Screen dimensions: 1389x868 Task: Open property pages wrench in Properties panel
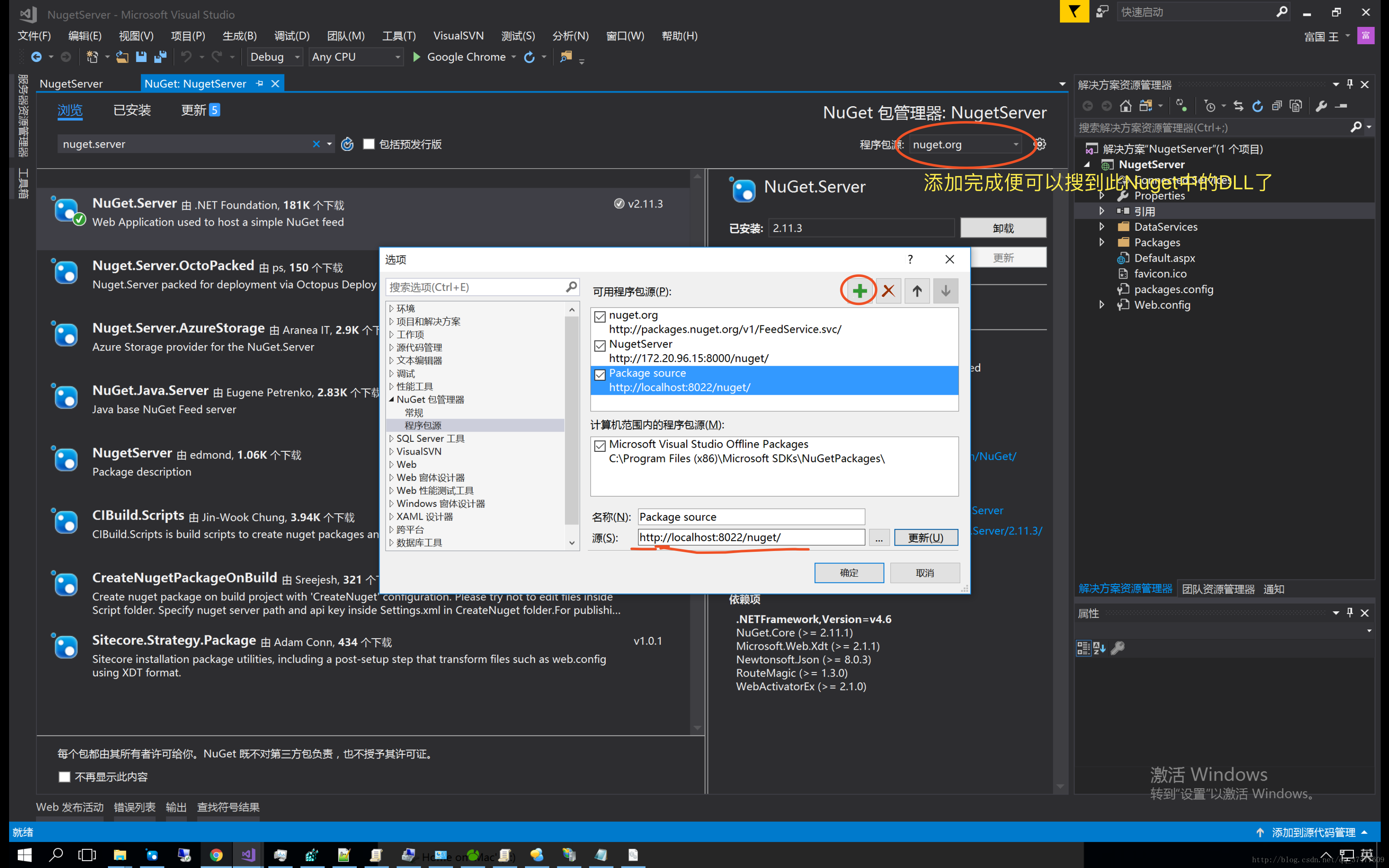click(x=1117, y=648)
